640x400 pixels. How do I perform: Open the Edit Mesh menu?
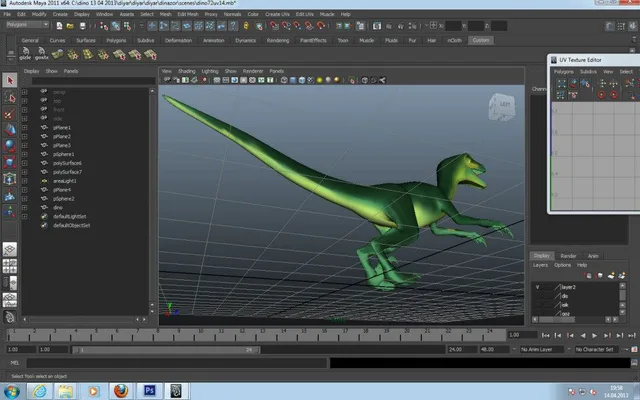pyautogui.click(x=188, y=14)
